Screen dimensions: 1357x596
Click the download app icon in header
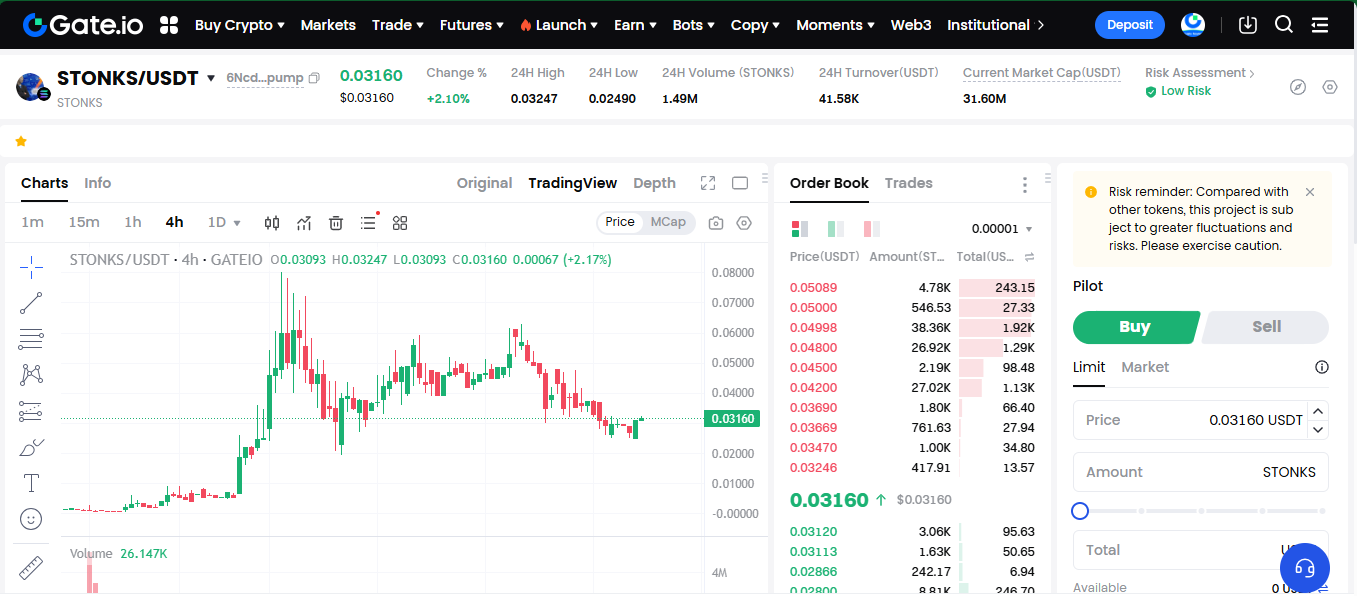point(1247,25)
